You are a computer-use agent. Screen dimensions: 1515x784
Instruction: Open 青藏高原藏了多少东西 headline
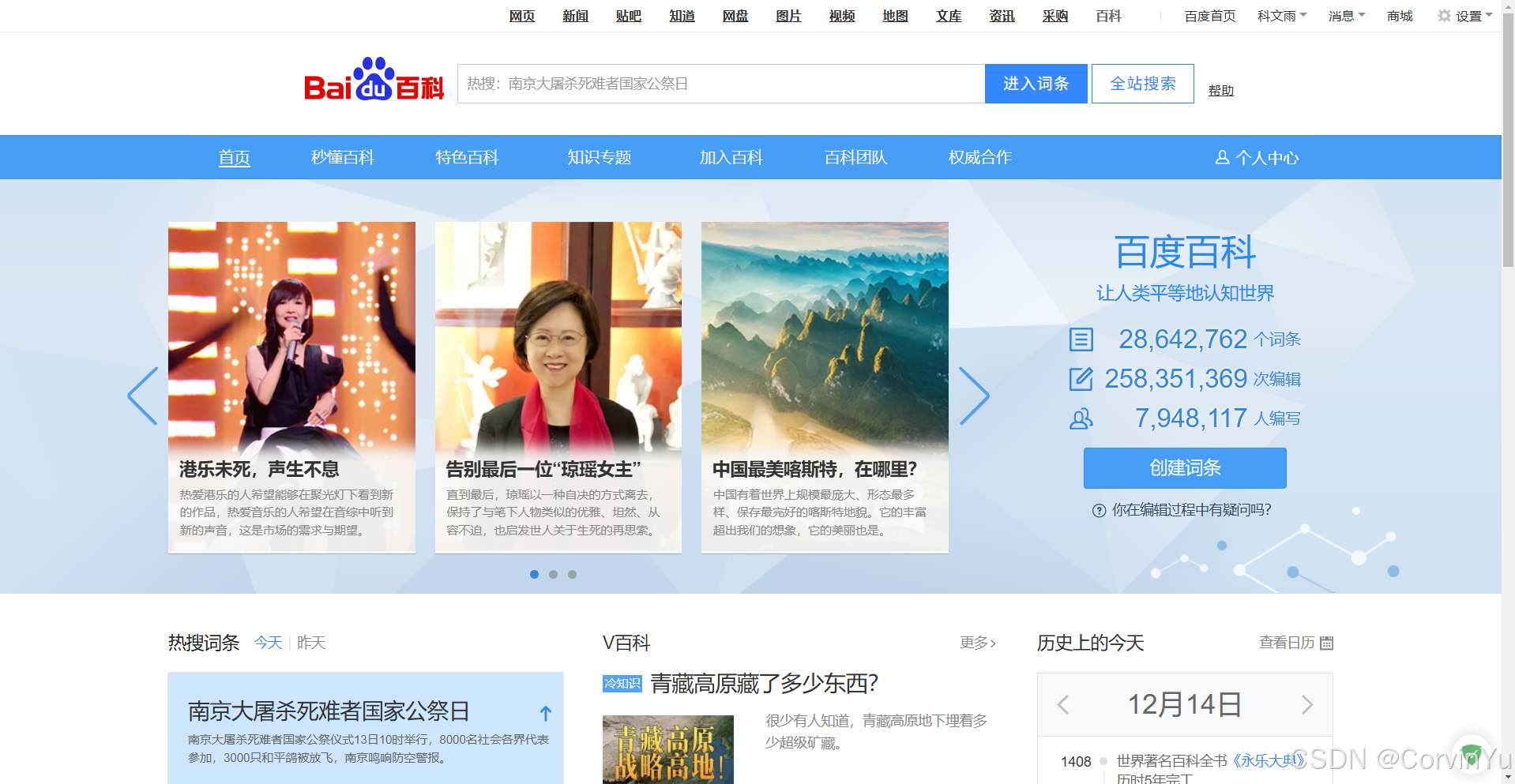764,683
